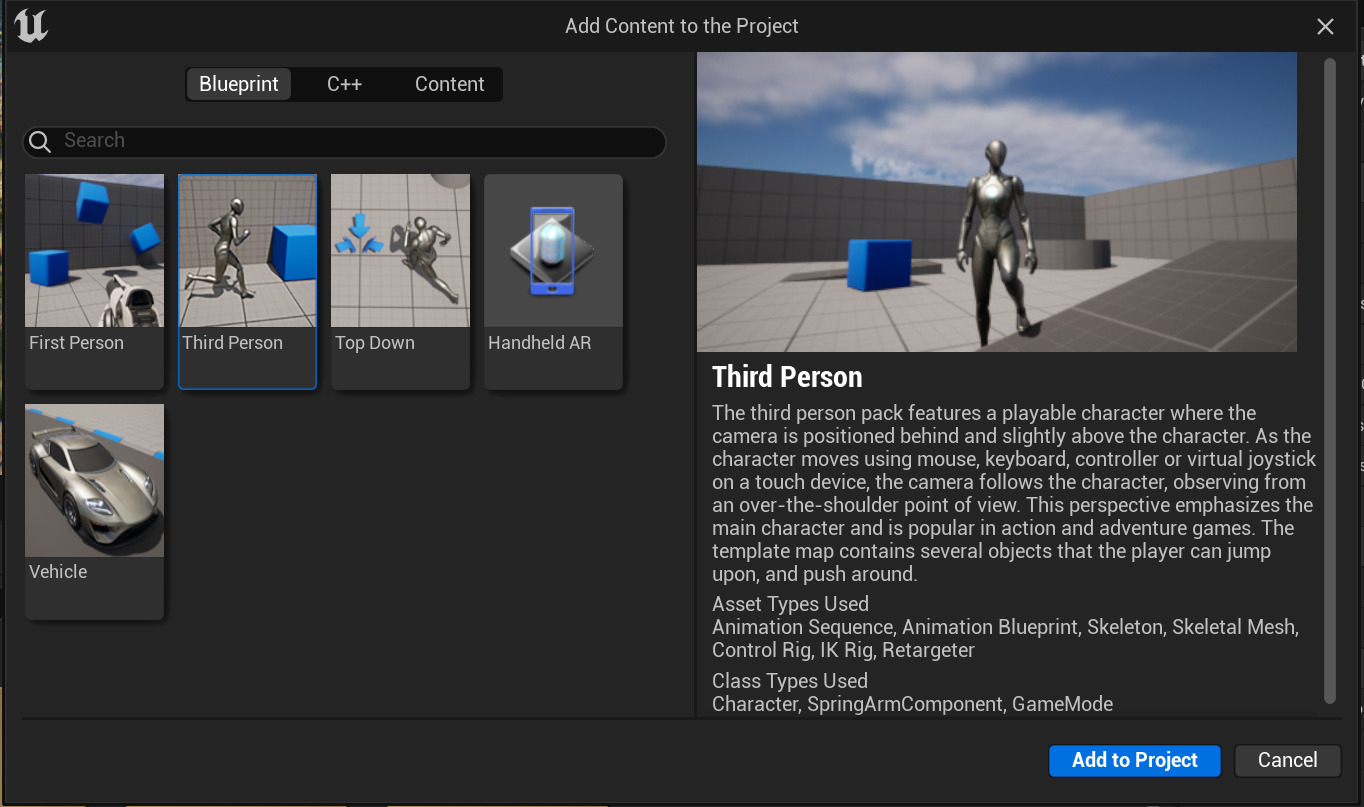Click the Class Types Used heading
Image resolution: width=1364 pixels, height=807 pixels.
coord(790,681)
